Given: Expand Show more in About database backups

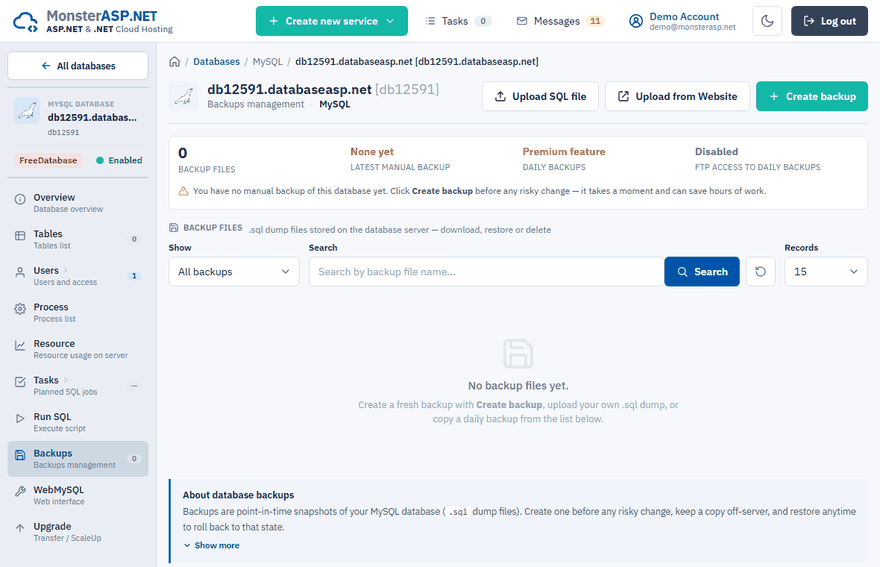Looking at the screenshot, I should click(212, 545).
